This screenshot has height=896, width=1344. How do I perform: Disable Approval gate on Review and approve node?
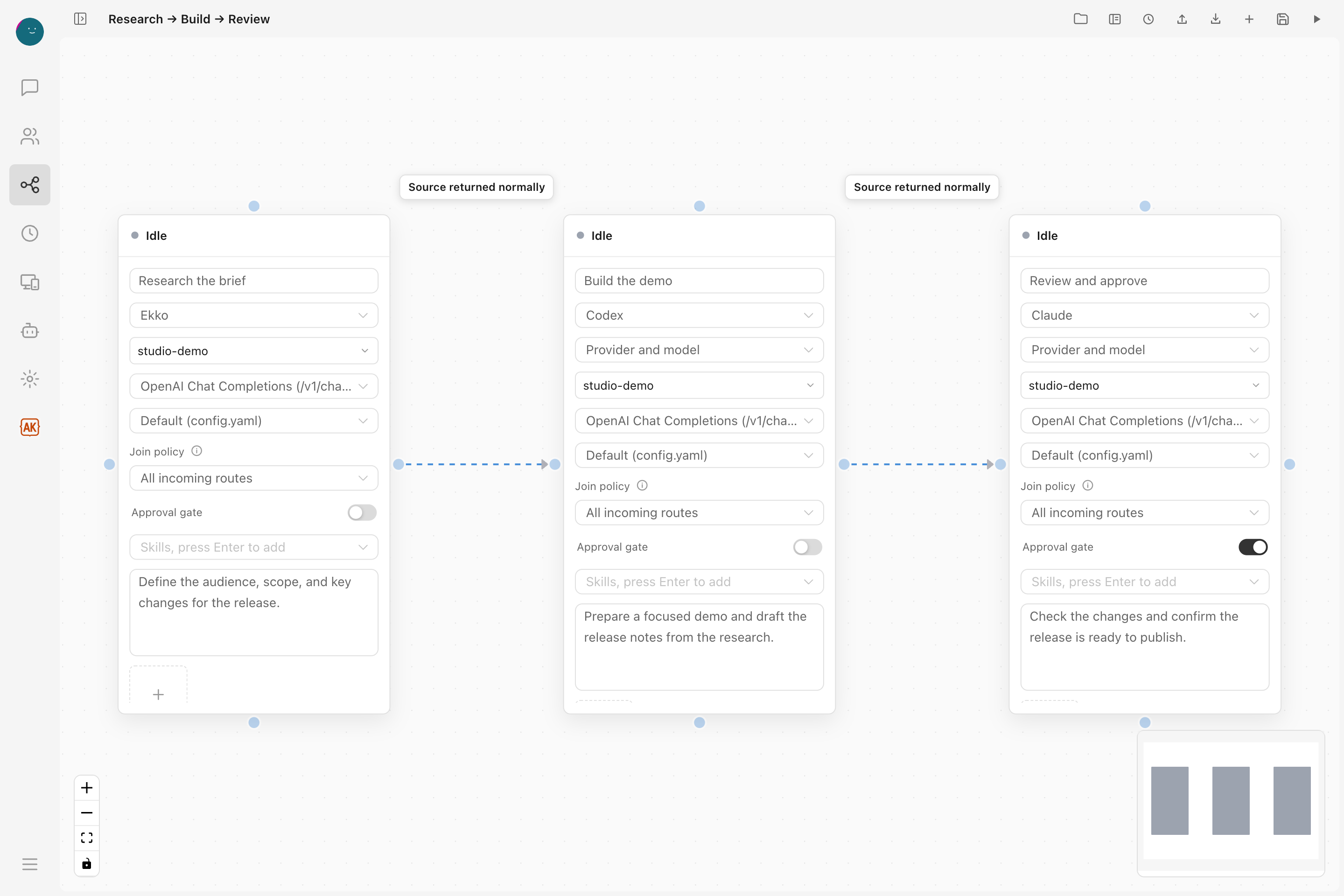pos(1253,547)
